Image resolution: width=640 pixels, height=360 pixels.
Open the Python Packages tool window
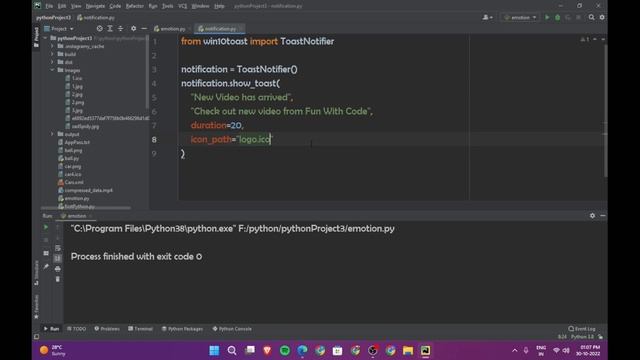point(182,329)
